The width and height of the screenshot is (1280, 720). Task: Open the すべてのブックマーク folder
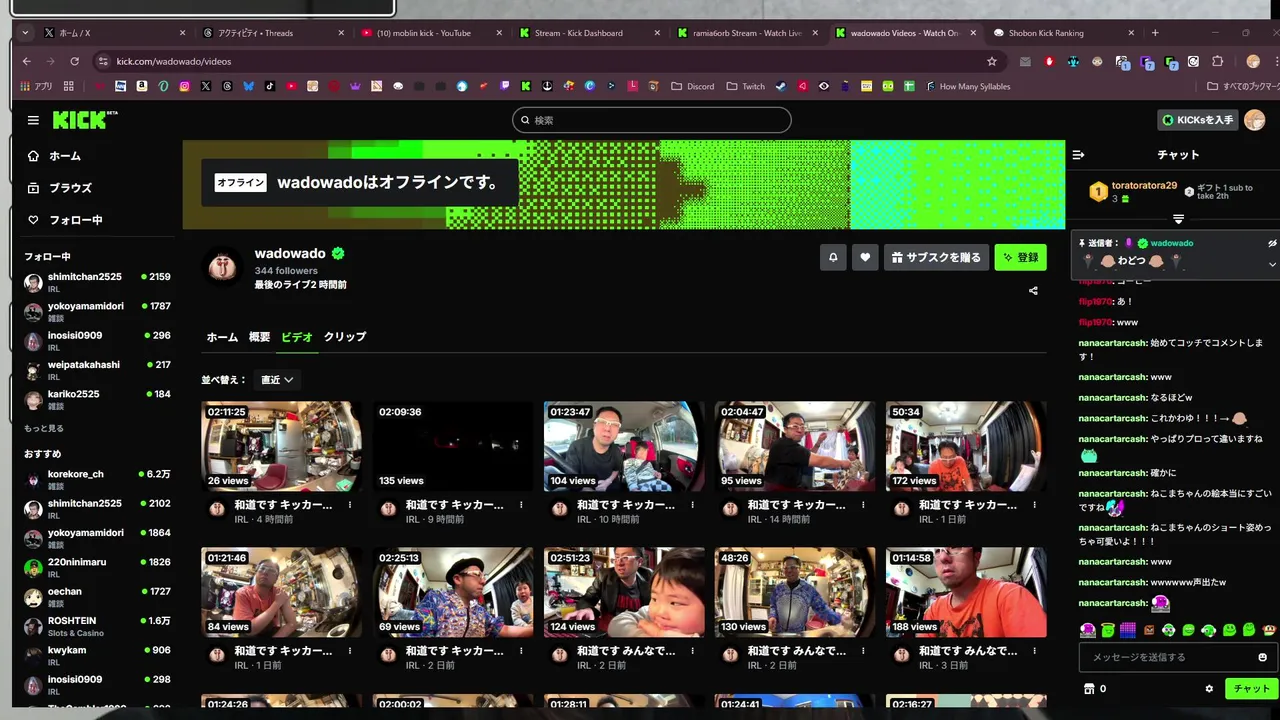pos(1242,87)
